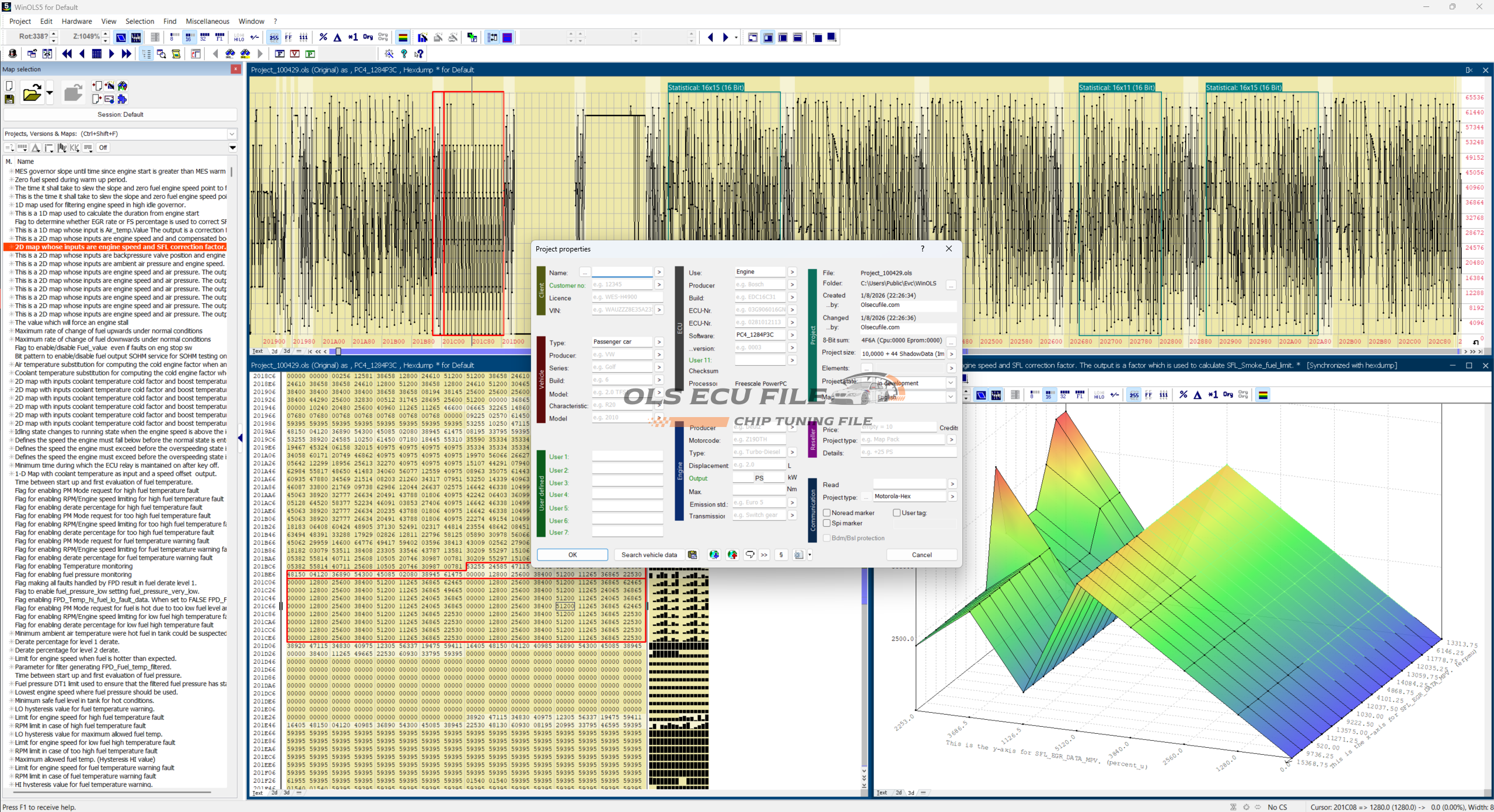This screenshot has height=812, width=1494.
Task: Check the Spi marker checkbox
Action: point(827,523)
